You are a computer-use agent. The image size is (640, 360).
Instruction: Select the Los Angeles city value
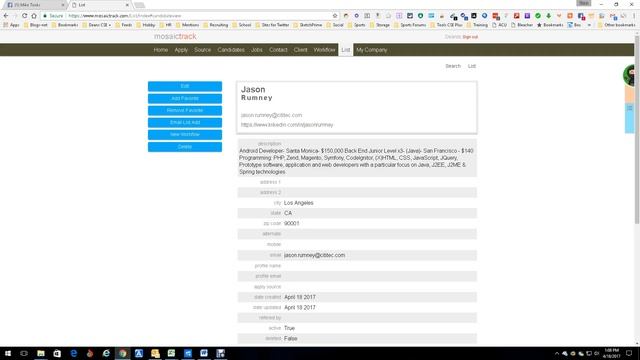point(299,203)
